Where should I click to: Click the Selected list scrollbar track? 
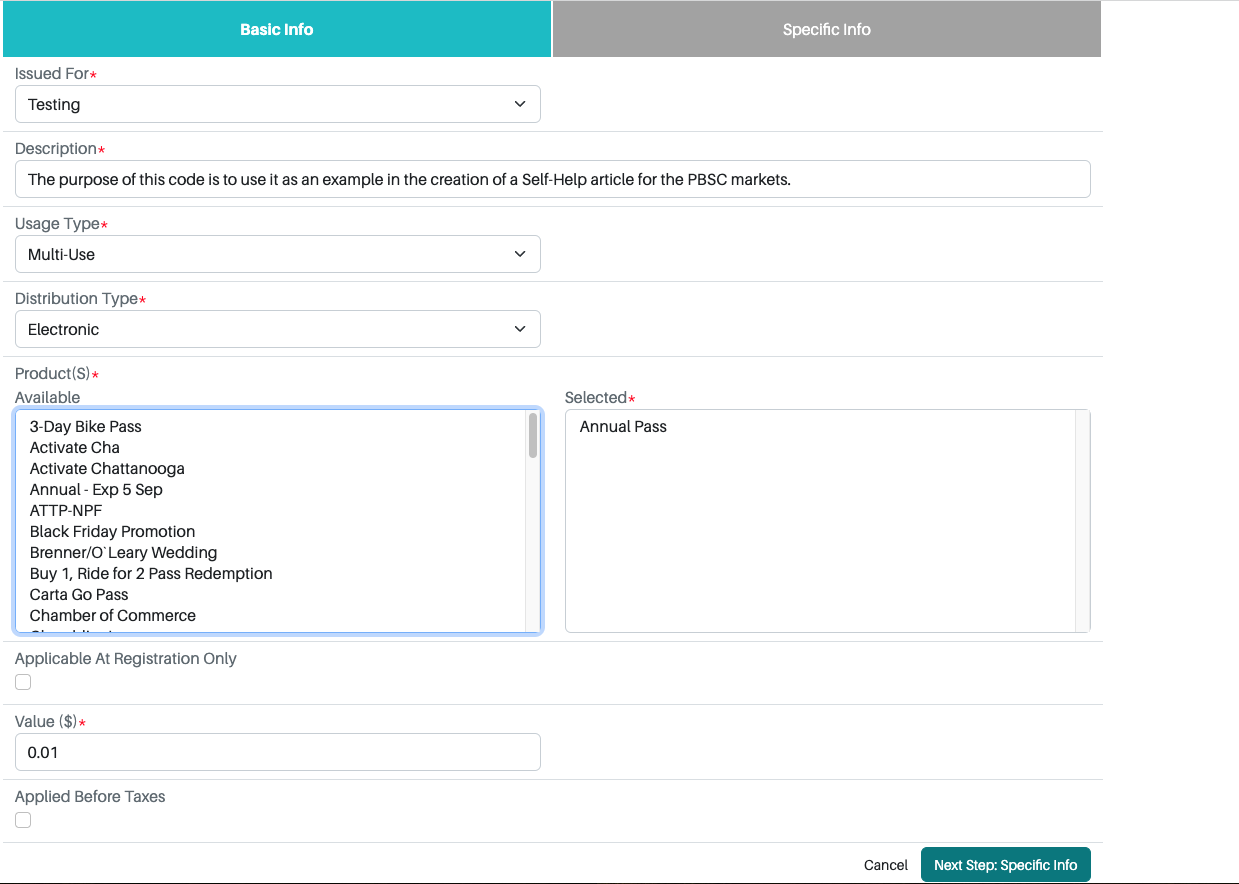(1082, 521)
